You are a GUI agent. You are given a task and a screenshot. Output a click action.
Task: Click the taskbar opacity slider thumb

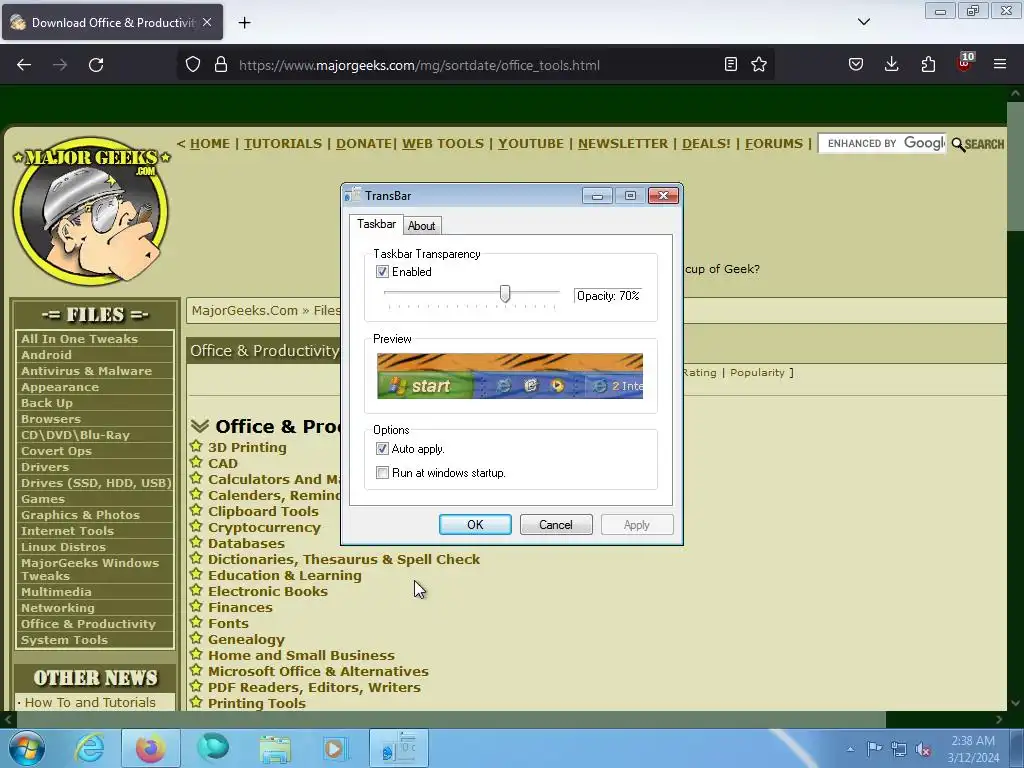pyautogui.click(x=505, y=294)
